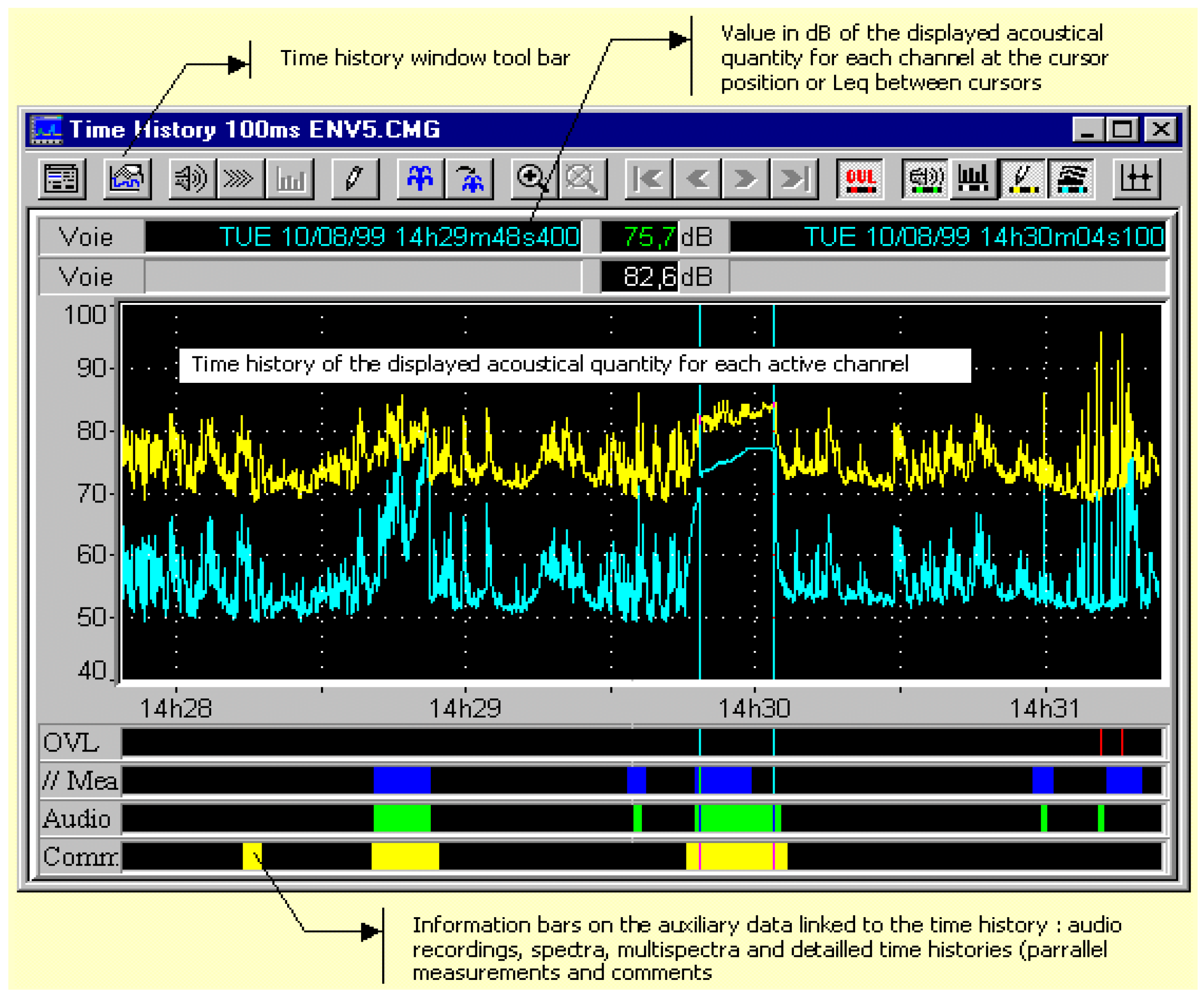Click green audio segment near 14h30
The image size is (1204, 999).
pyautogui.click(x=737, y=819)
